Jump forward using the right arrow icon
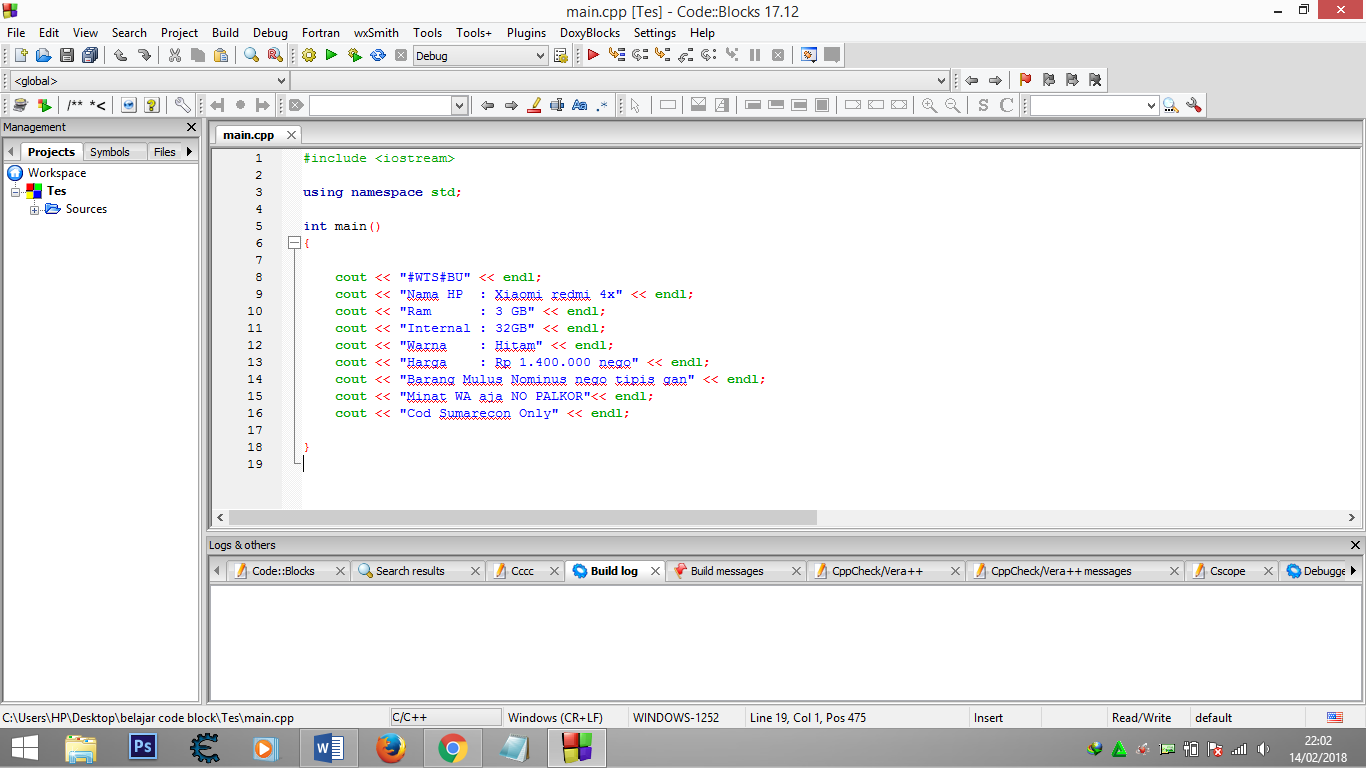 click(x=995, y=80)
